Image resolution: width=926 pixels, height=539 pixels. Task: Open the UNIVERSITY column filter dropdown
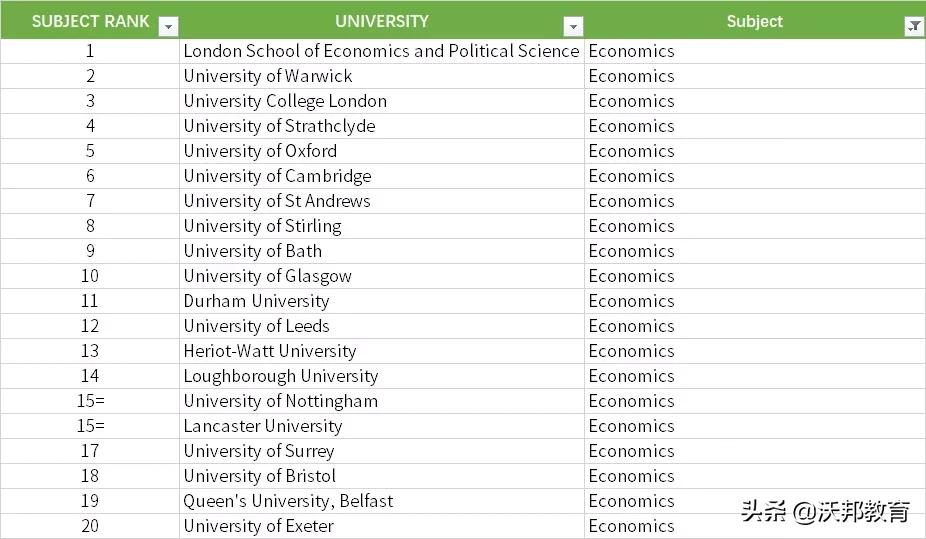click(573, 27)
